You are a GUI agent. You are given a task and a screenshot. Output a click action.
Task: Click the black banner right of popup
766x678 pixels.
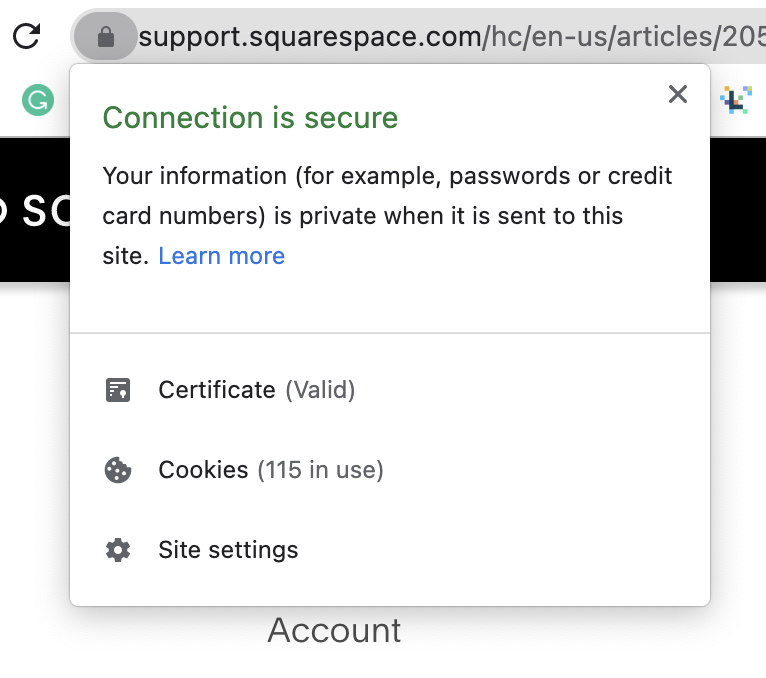738,210
